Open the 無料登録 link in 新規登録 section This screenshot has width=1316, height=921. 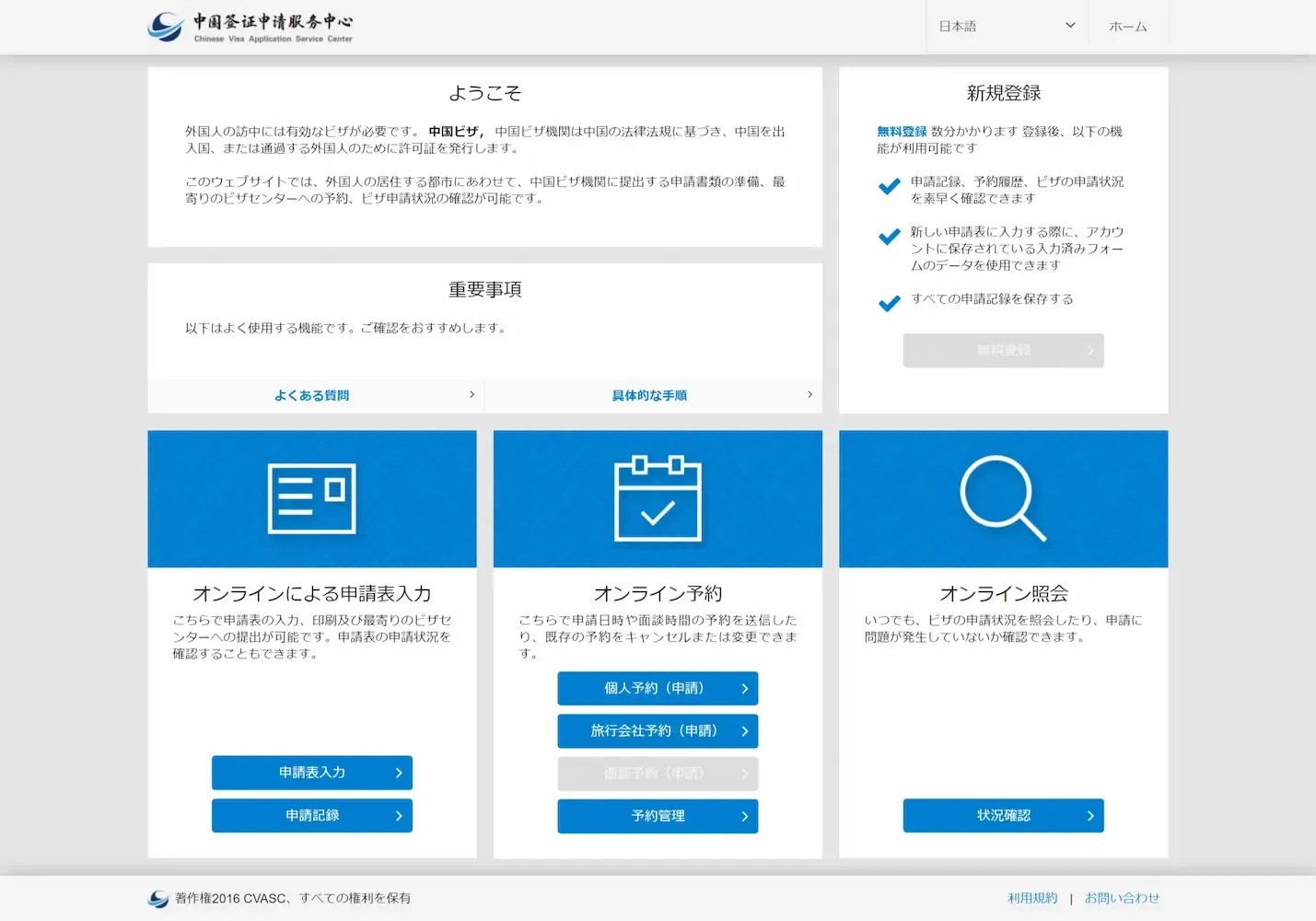(x=903, y=131)
